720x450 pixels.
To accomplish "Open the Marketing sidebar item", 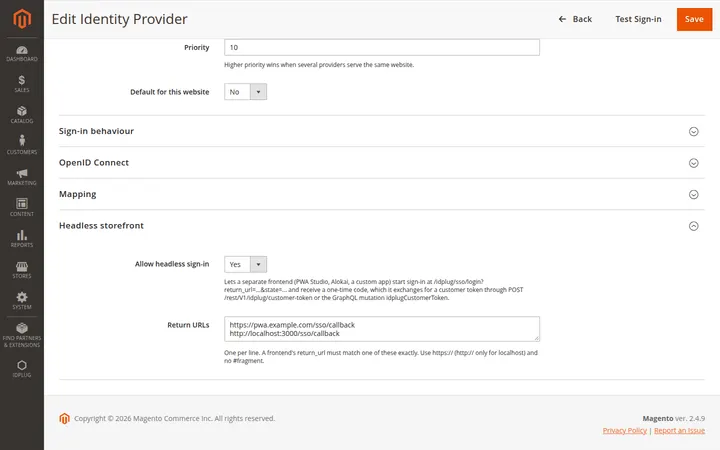I will click(22, 177).
